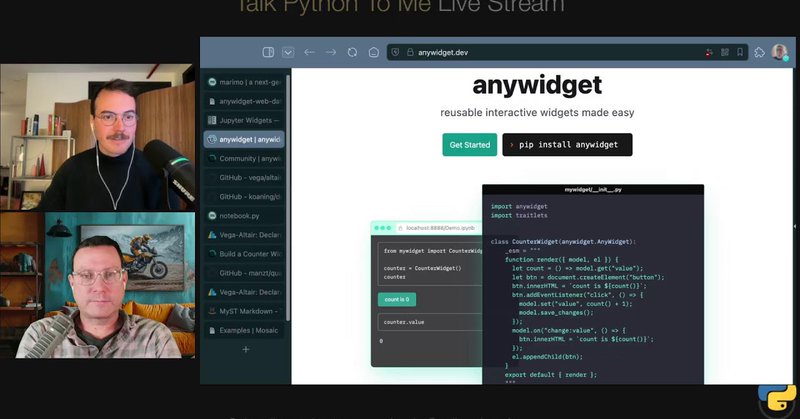Screen dimensions: 800x419
Task: Open the tracking protection shield icon
Action: [395, 52]
